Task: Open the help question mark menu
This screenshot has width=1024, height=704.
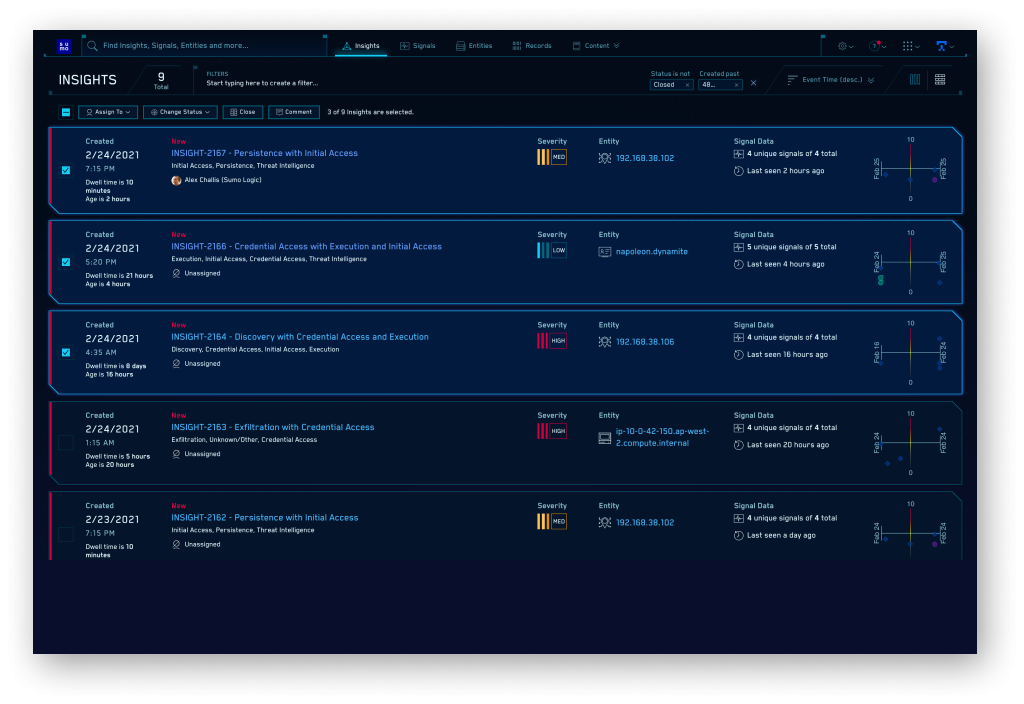Action: point(877,46)
